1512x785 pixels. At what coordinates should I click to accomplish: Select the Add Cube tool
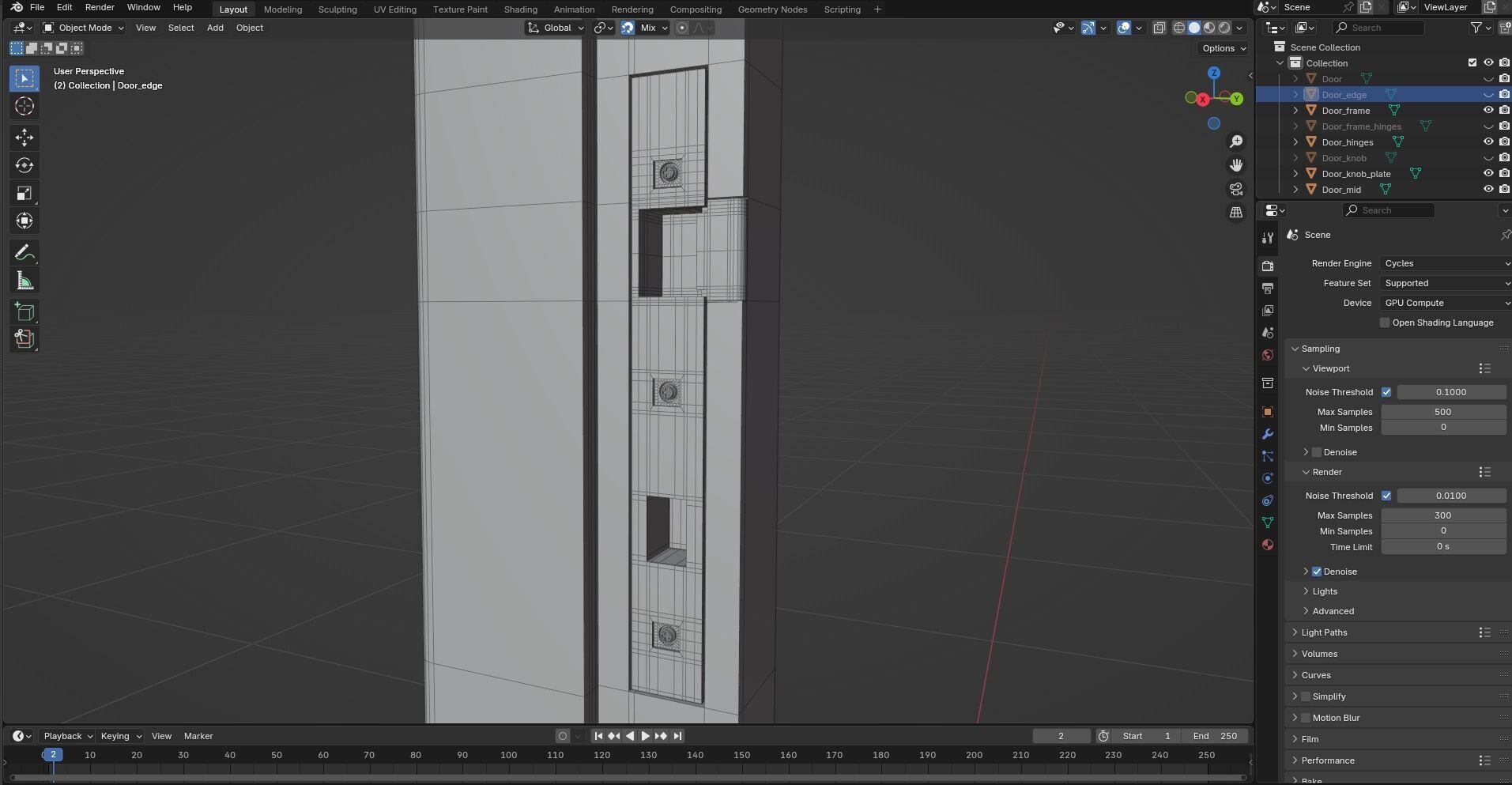25,312
